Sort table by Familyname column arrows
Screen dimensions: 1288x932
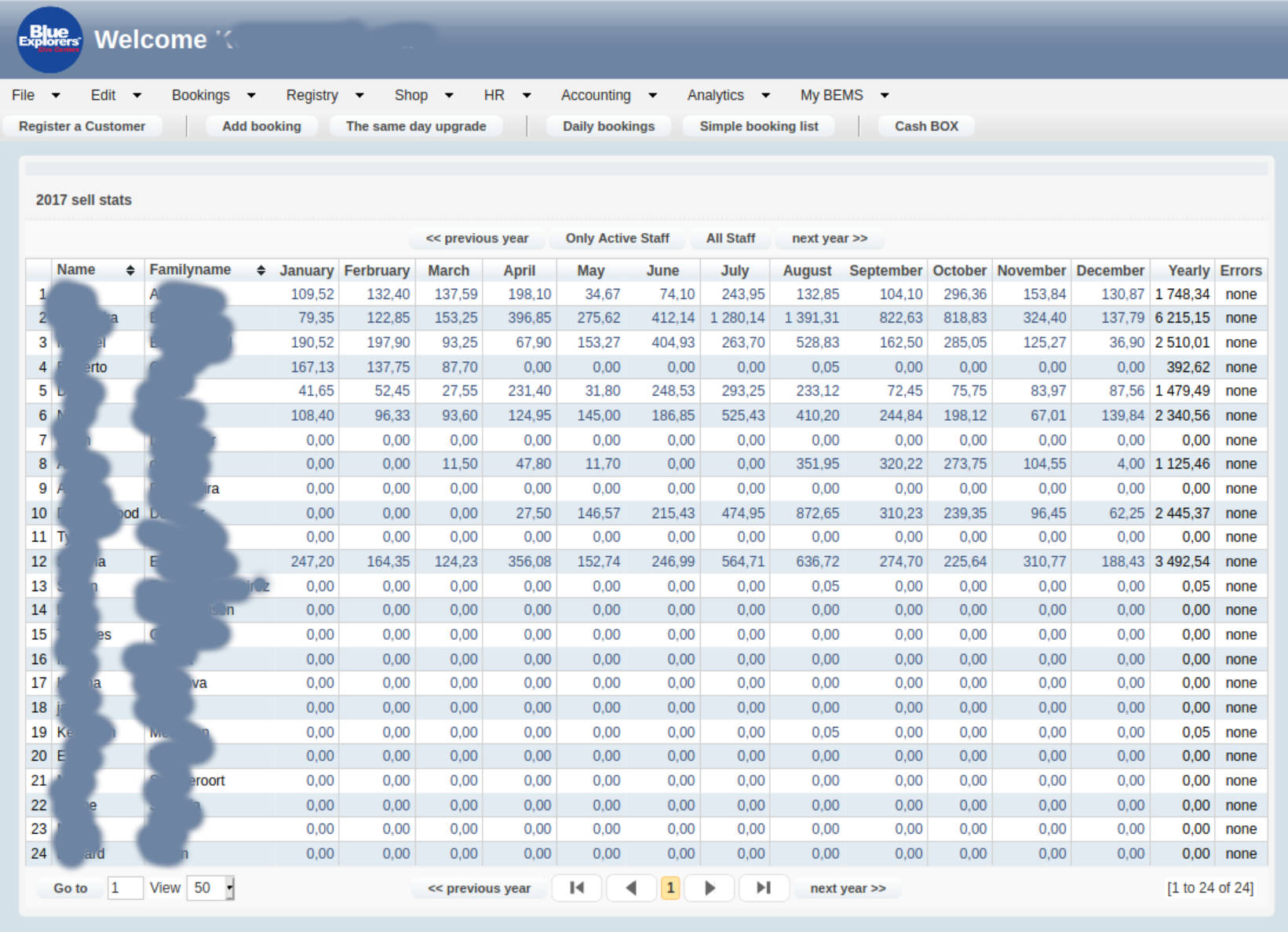click(x=261, y=270)
